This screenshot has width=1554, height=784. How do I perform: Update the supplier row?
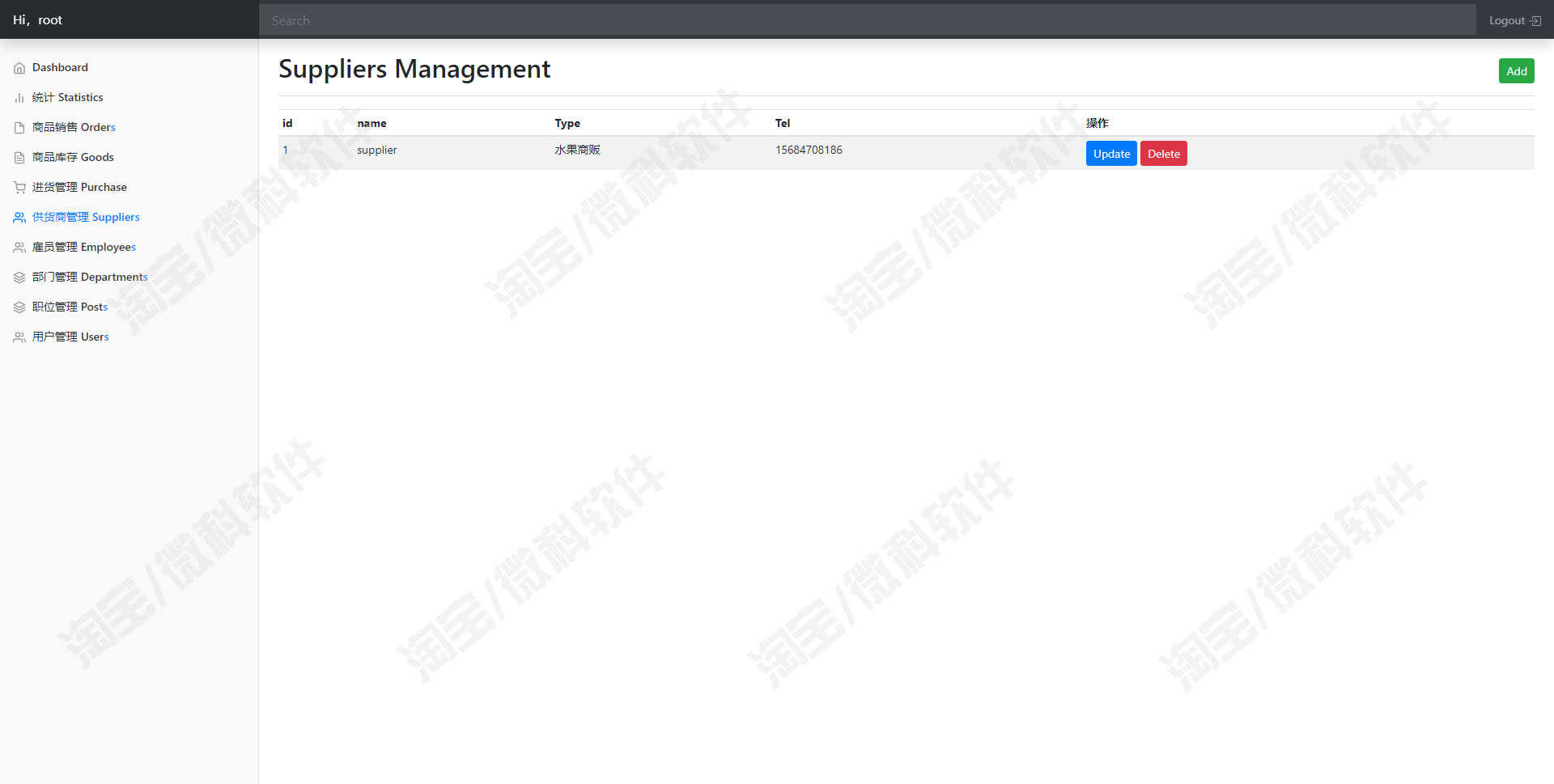pyautogui.click(x=1111, y=154)
